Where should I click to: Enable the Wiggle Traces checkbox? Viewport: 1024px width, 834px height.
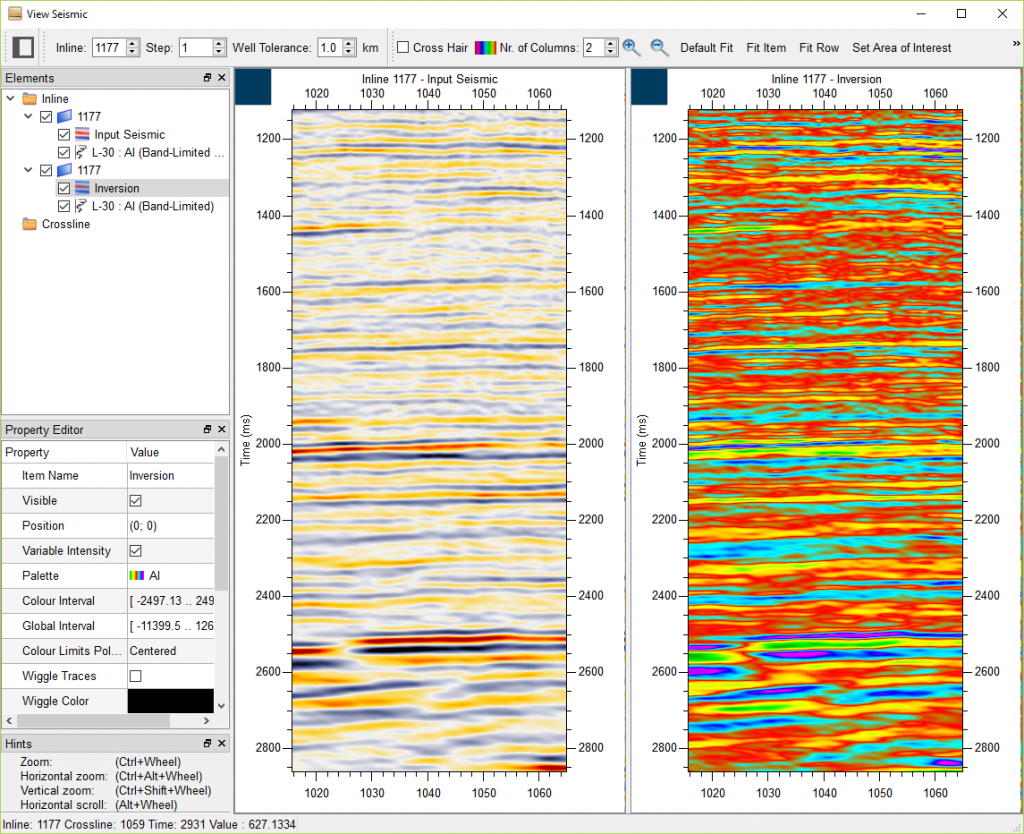pos(135,676)
